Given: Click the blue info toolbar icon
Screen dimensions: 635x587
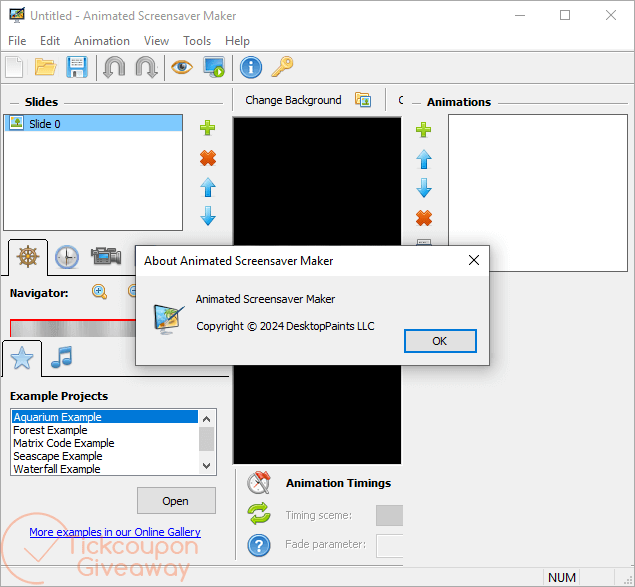Looking at the screenshot, I should pos(251,67).
